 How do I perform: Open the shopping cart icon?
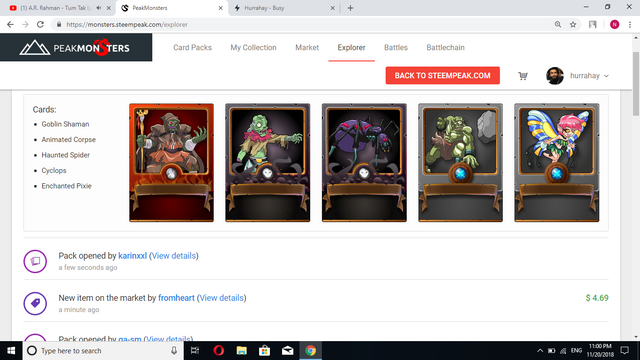coord(523,76)
